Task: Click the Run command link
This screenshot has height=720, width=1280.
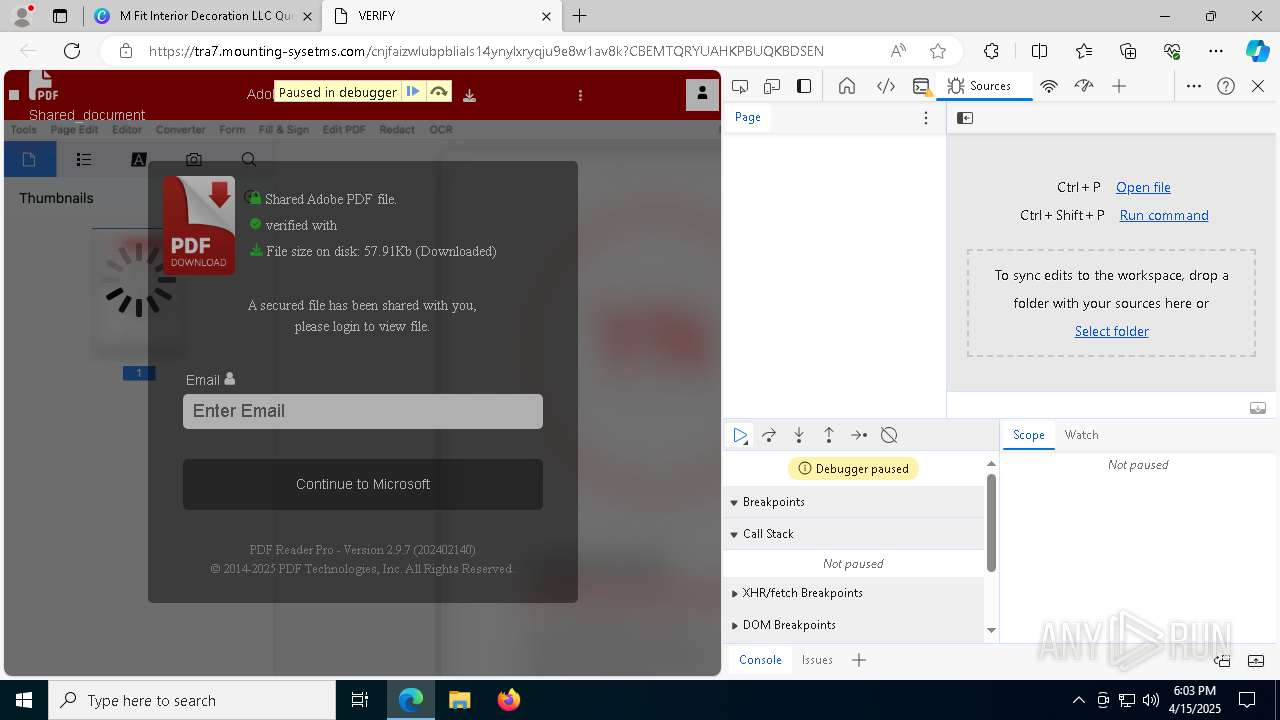Action: [1164, 215]
